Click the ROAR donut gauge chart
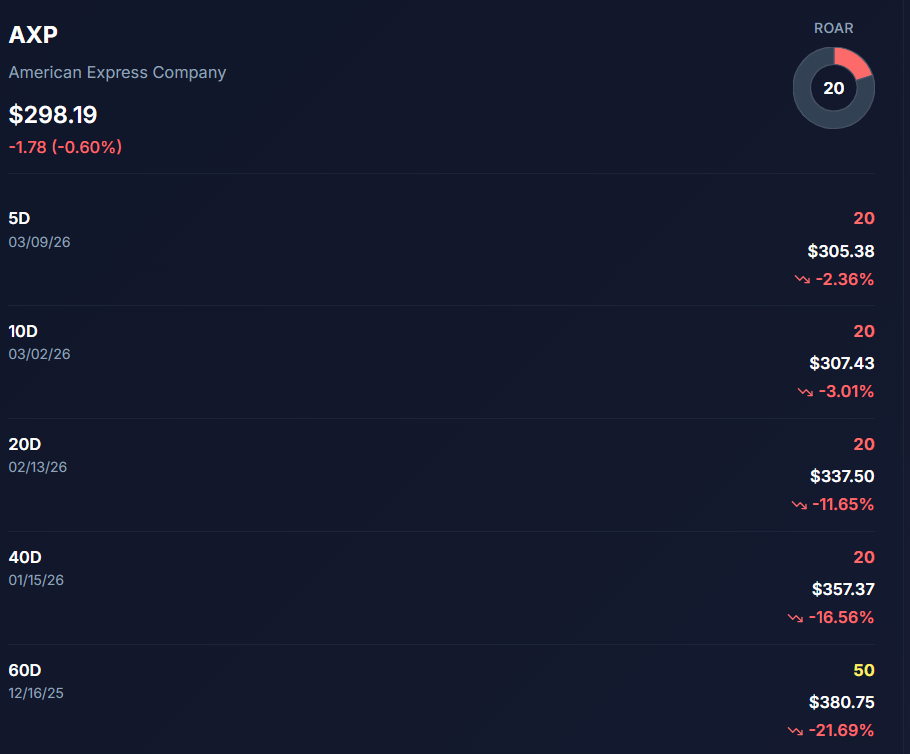The width and height of the screenshot is (910, 754). (x=833, y=88)
